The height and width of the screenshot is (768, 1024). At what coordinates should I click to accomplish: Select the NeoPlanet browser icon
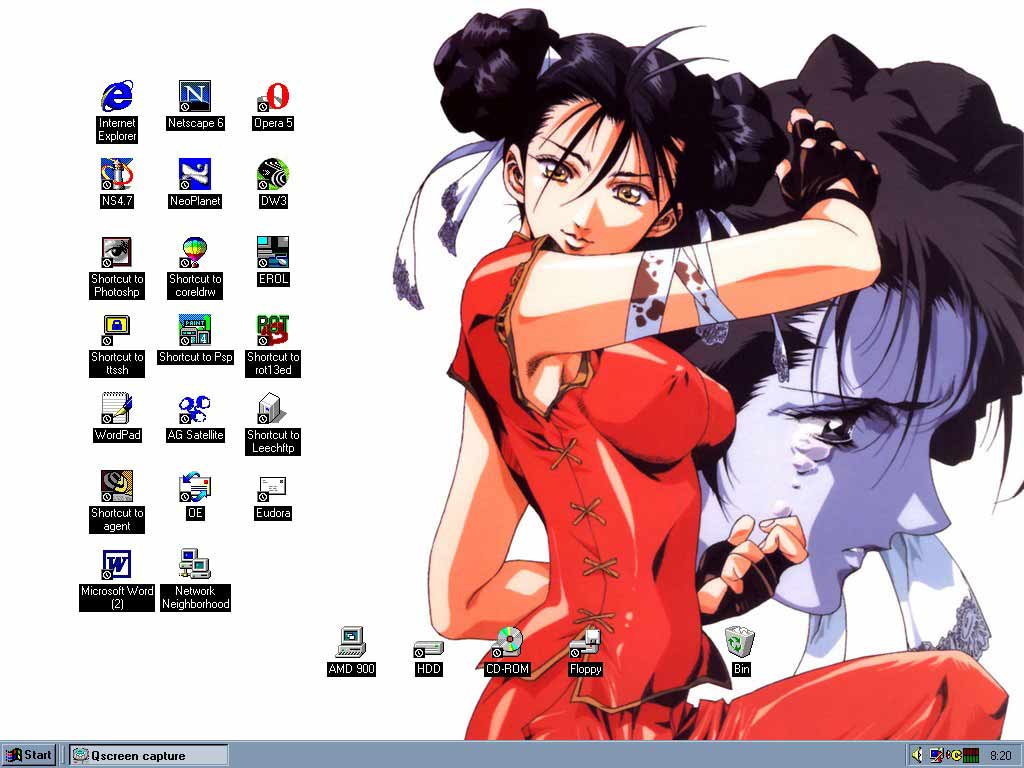(195, 174)
